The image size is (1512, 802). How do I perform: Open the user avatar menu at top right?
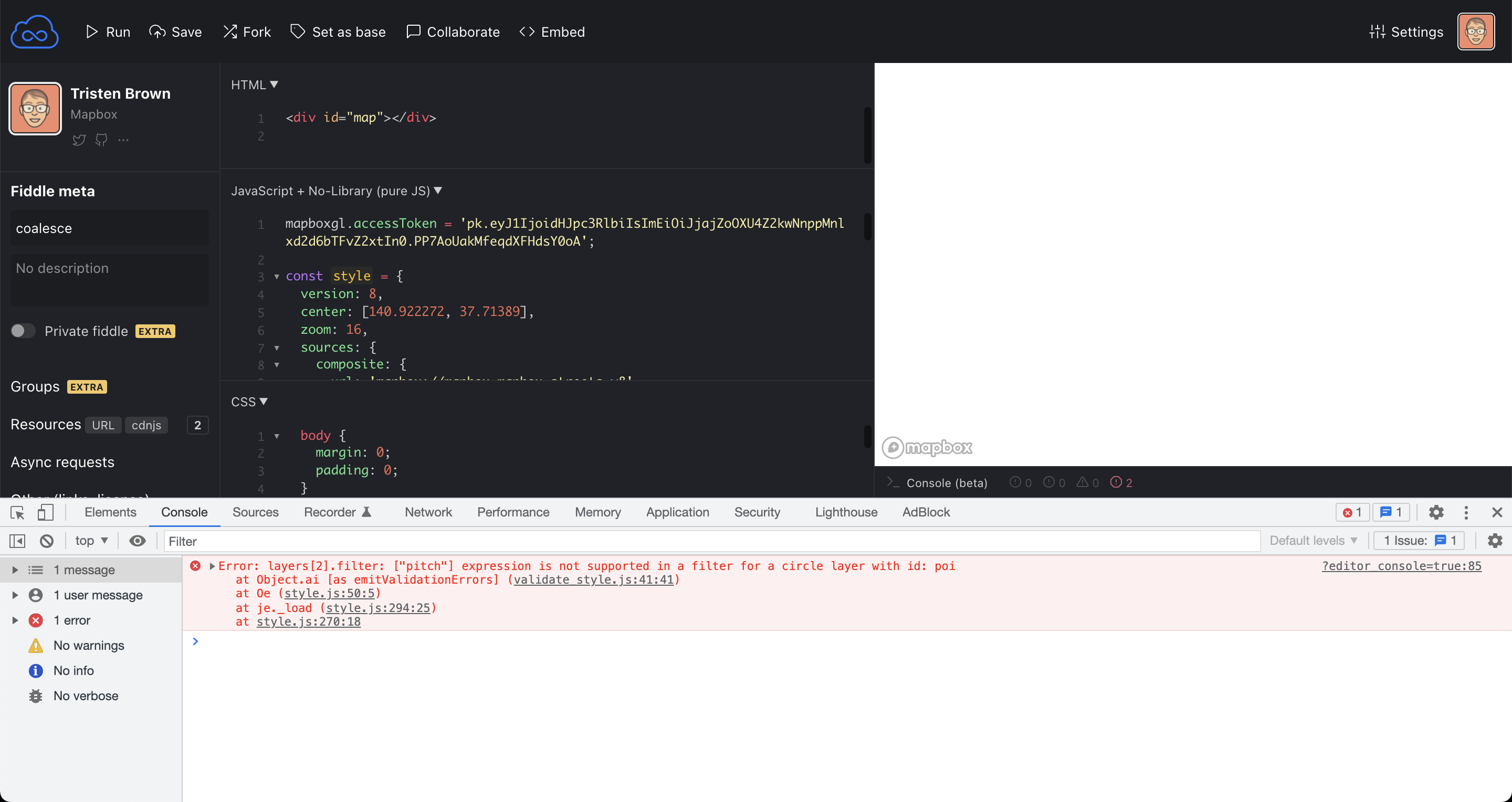point(1476,31)
